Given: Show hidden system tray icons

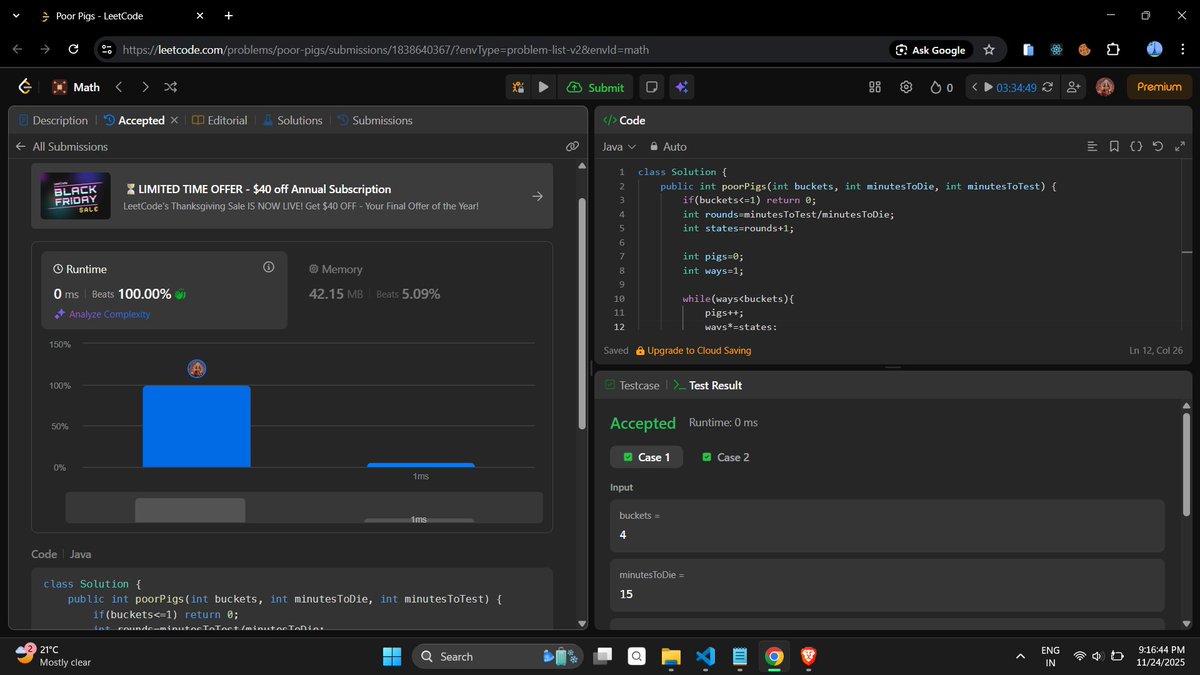Looking at the screenshot, I should pyautogui.click(x=1020, y=656).
